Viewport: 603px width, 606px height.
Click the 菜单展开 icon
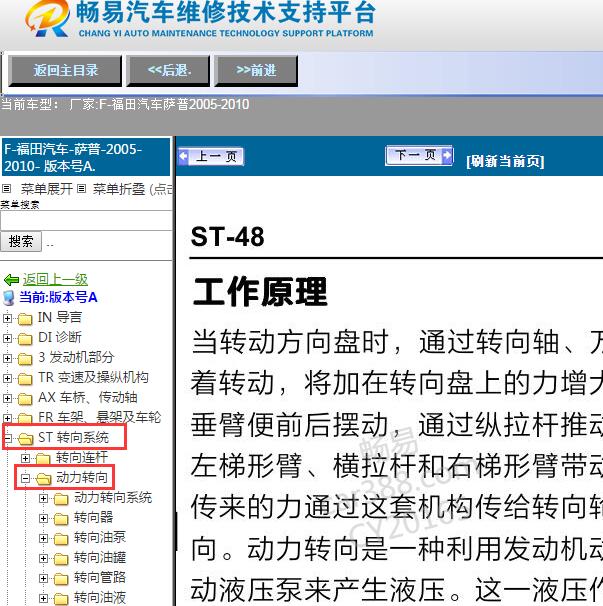(x=6, y=189)
